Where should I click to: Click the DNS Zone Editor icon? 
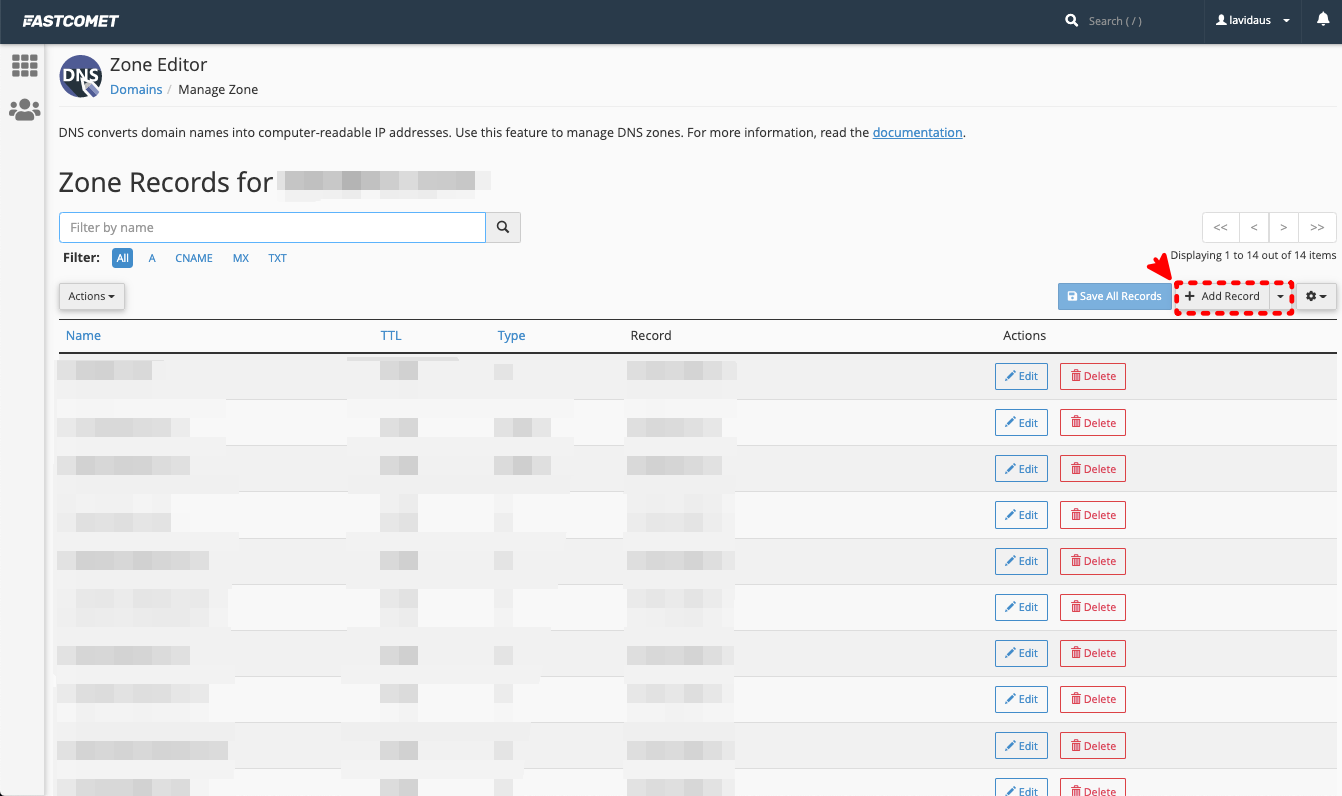tap(80, 76)
